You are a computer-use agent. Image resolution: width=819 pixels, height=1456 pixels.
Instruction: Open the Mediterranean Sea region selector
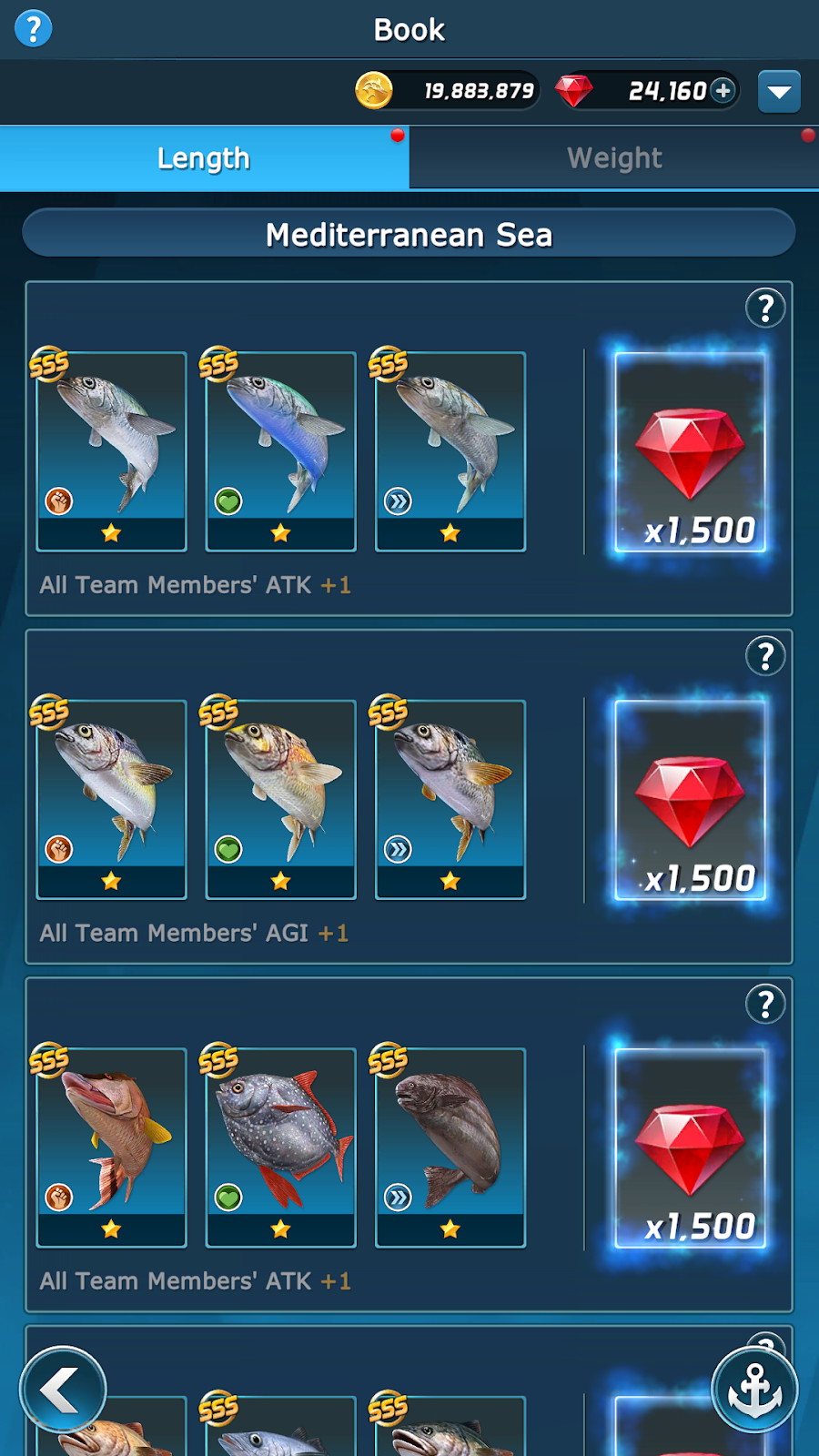[x=409, y=234]
